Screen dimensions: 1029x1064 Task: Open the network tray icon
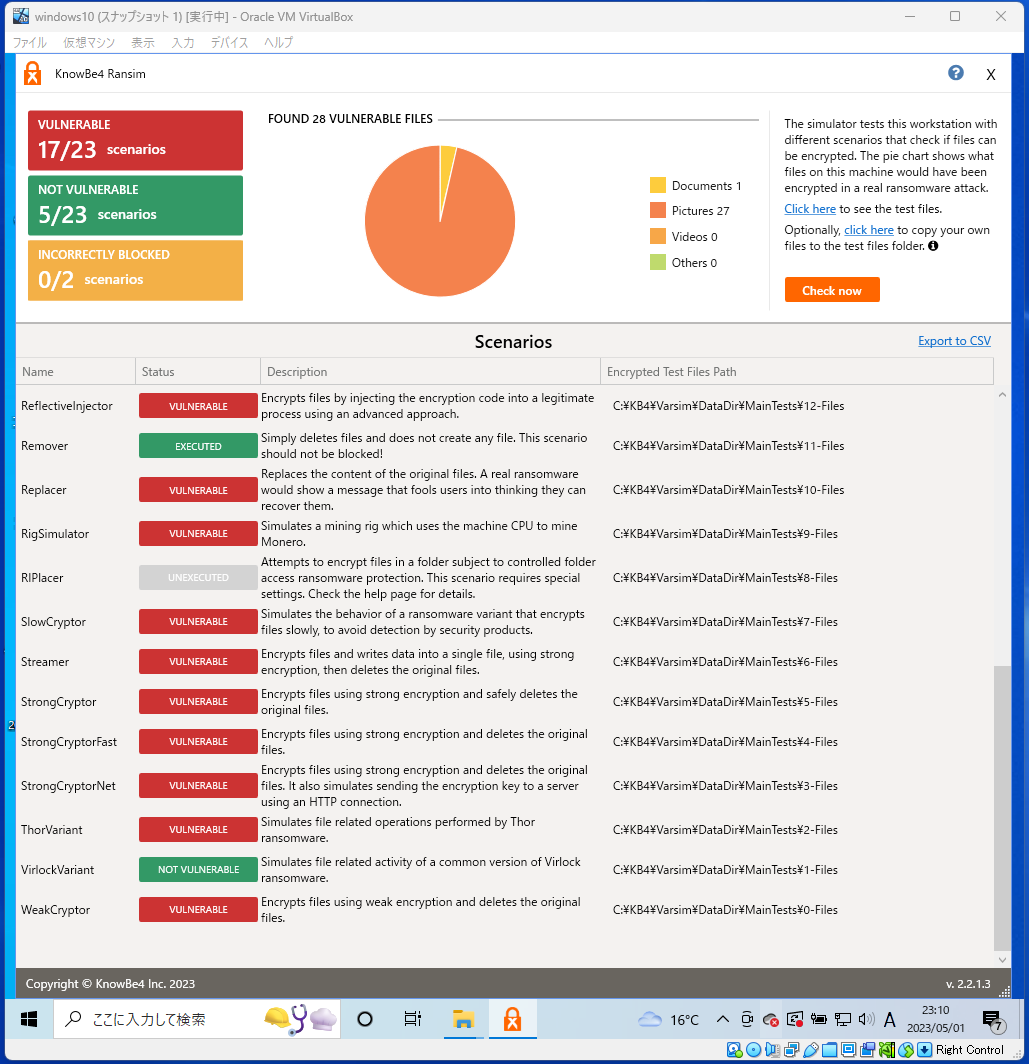(x=842, y=1019)
